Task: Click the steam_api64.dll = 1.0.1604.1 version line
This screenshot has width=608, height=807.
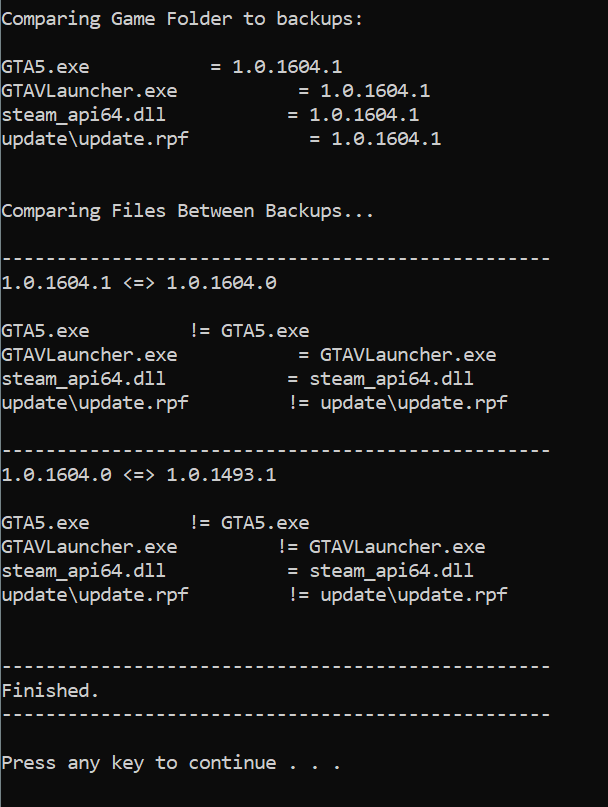Action: [x=210, y=115]
